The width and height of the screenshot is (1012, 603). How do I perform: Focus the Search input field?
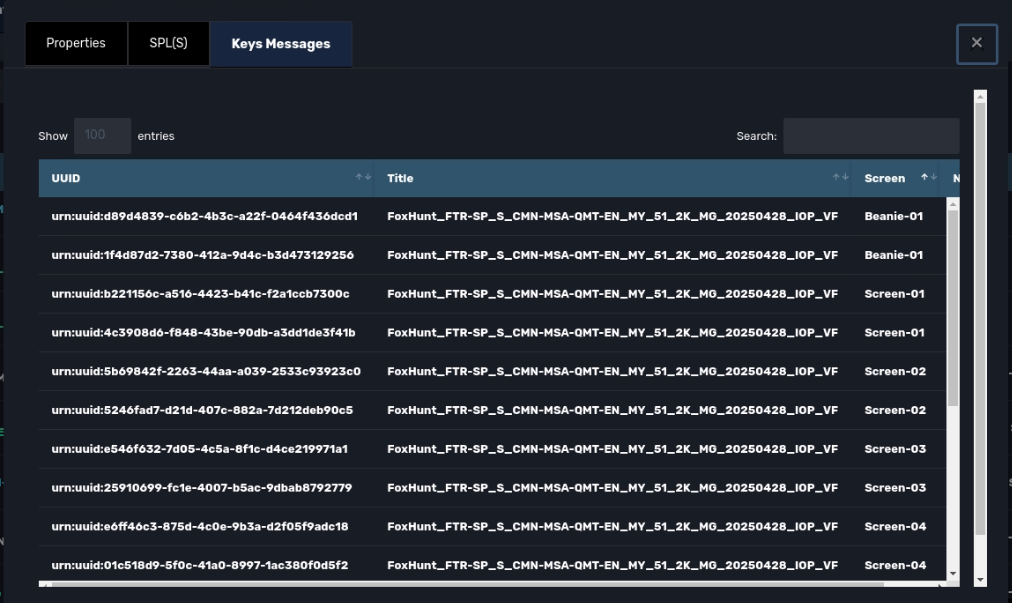[x=870, y=136]
